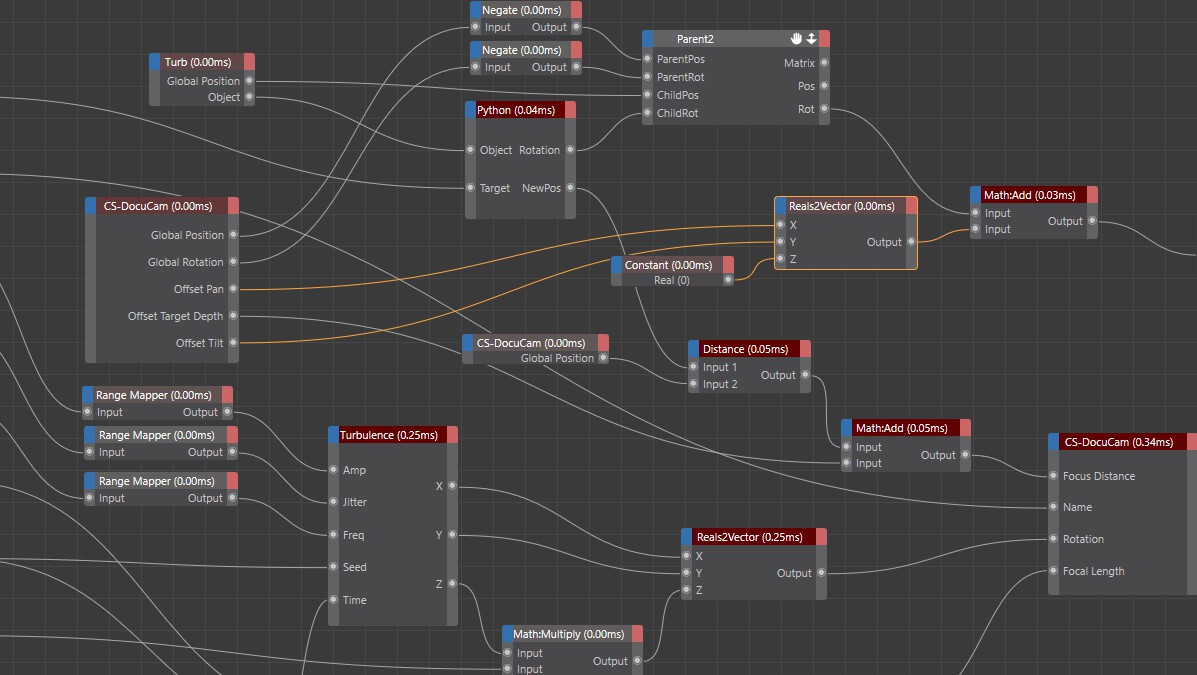Click Python node's Rotation output port

(570, 150)
